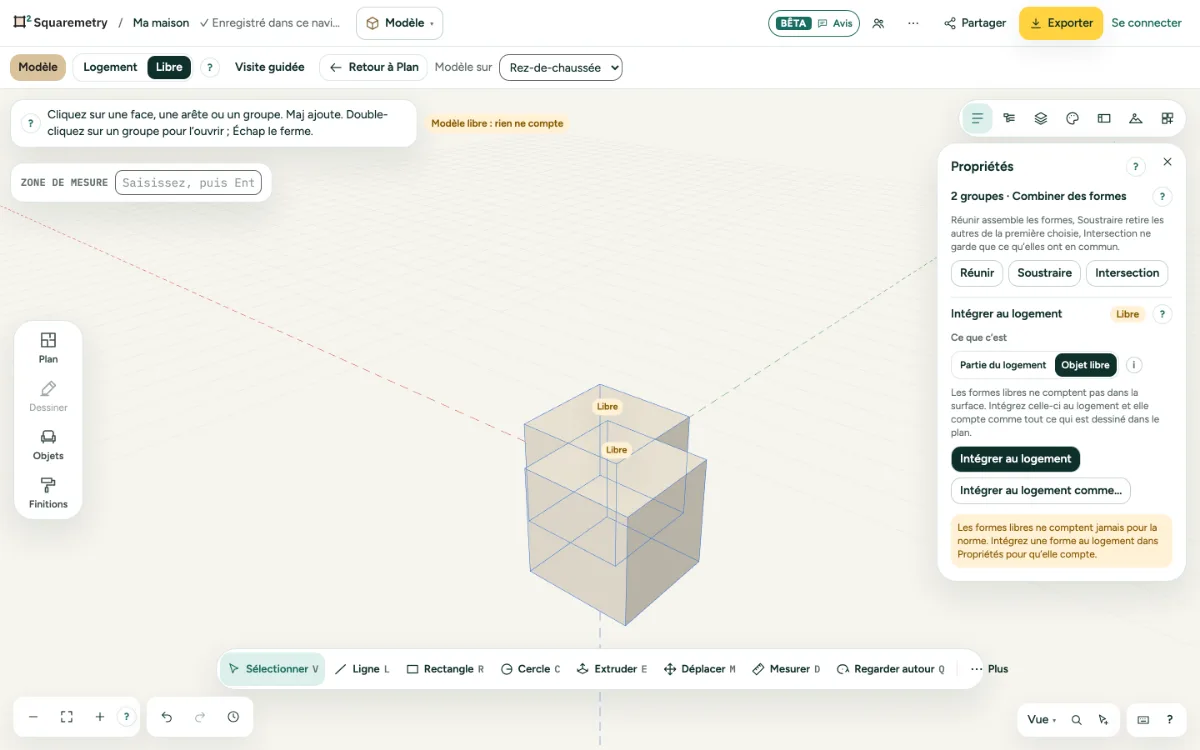
Task: Click the Se connecter link
Action: tap(1146, 23)
